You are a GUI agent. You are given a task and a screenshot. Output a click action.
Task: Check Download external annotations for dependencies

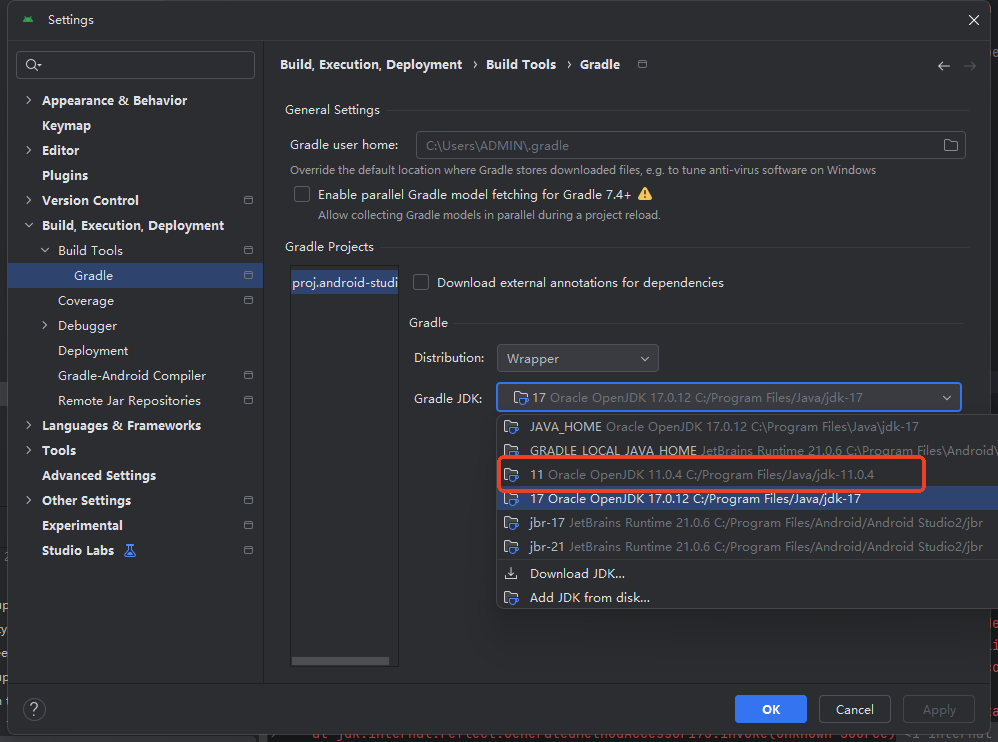(421, 283)
